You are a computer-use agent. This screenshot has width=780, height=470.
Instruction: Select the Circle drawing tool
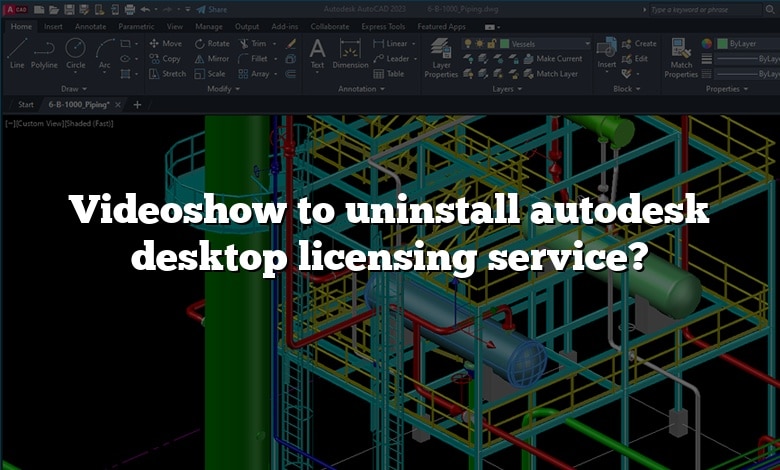[75, 53]
